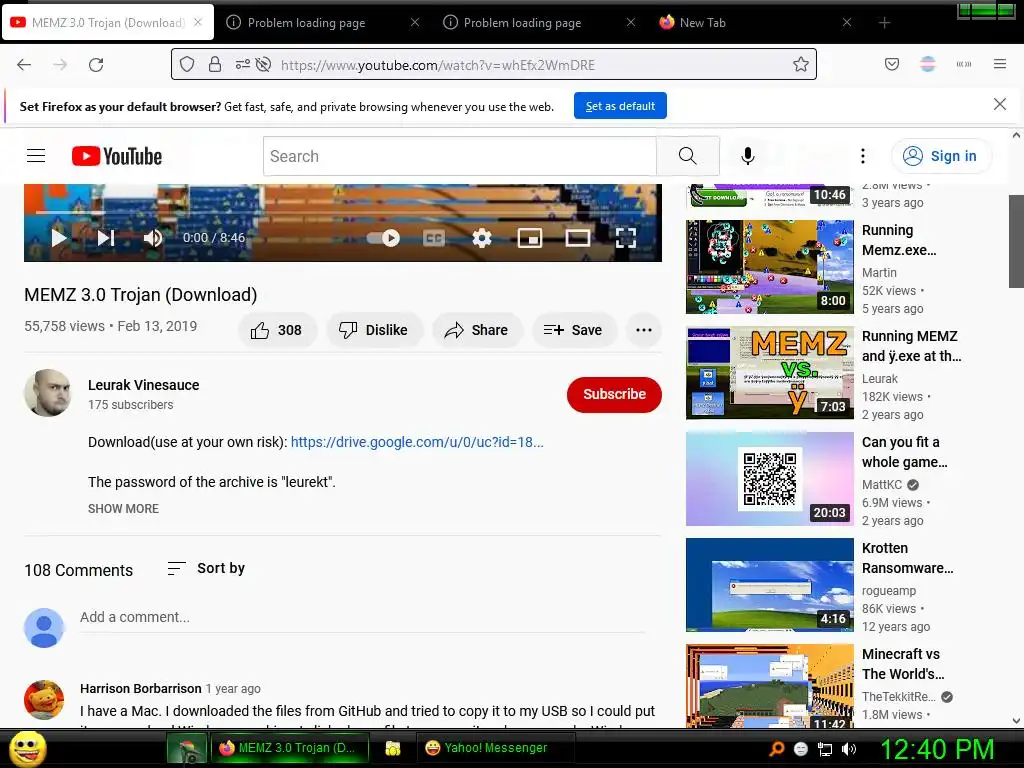
Task: Open the player settings gear
Action: (x=482, y=238)
